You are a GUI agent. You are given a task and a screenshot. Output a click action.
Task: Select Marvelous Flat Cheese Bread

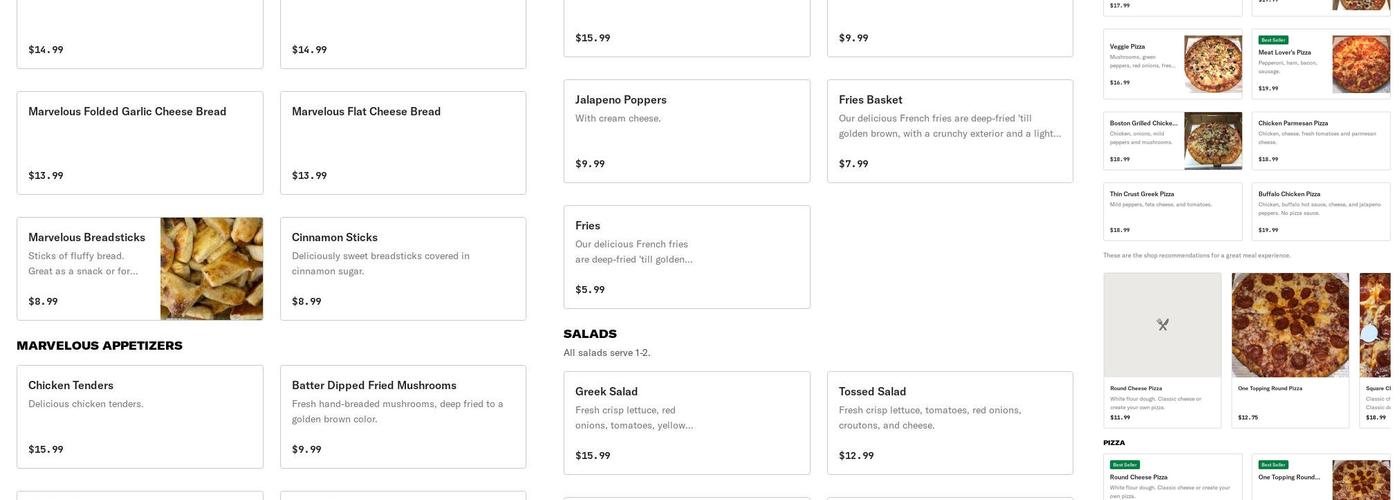coord(402,143)
